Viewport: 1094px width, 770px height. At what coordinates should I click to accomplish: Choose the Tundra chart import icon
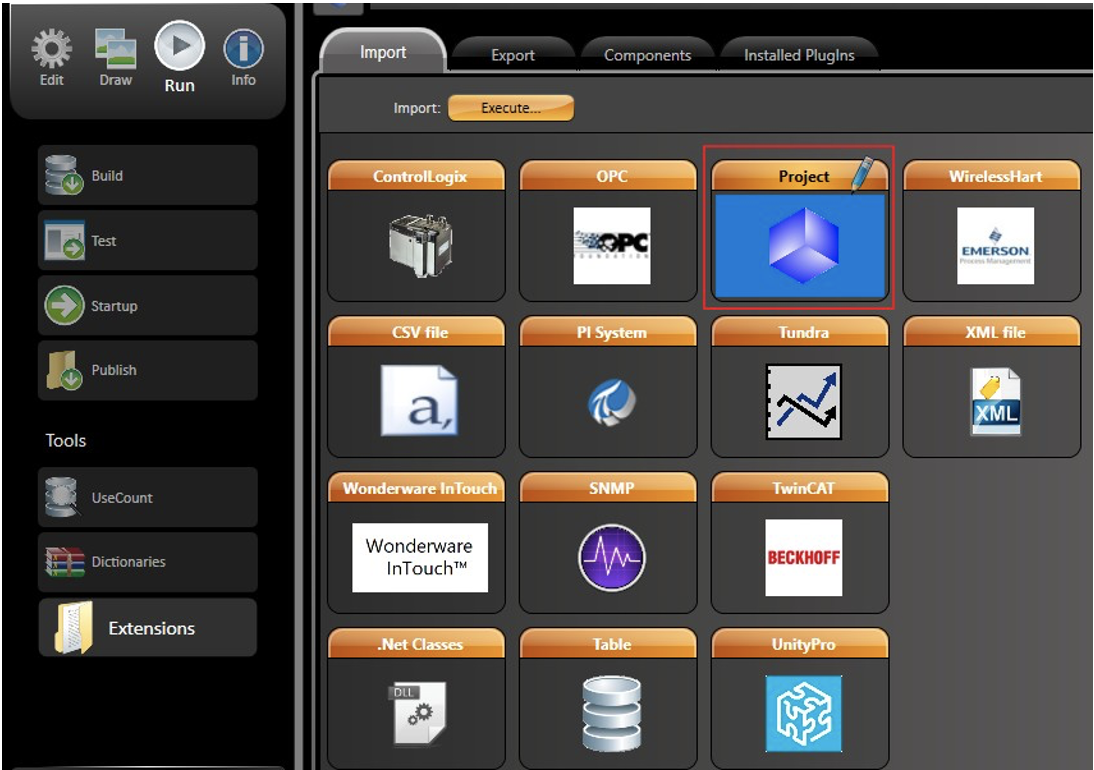point(802,401)
